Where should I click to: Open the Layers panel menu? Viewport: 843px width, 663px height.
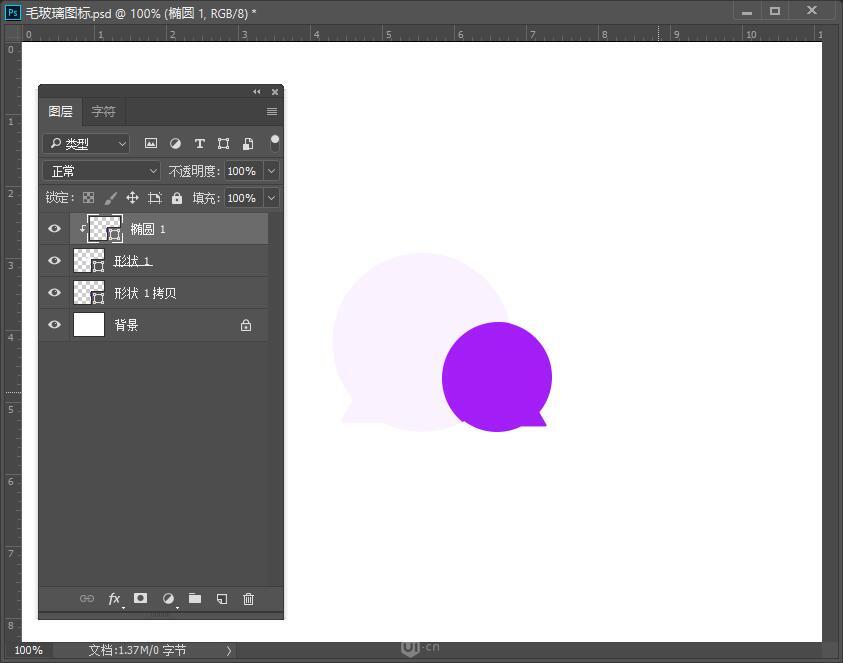tap(271, 111)
